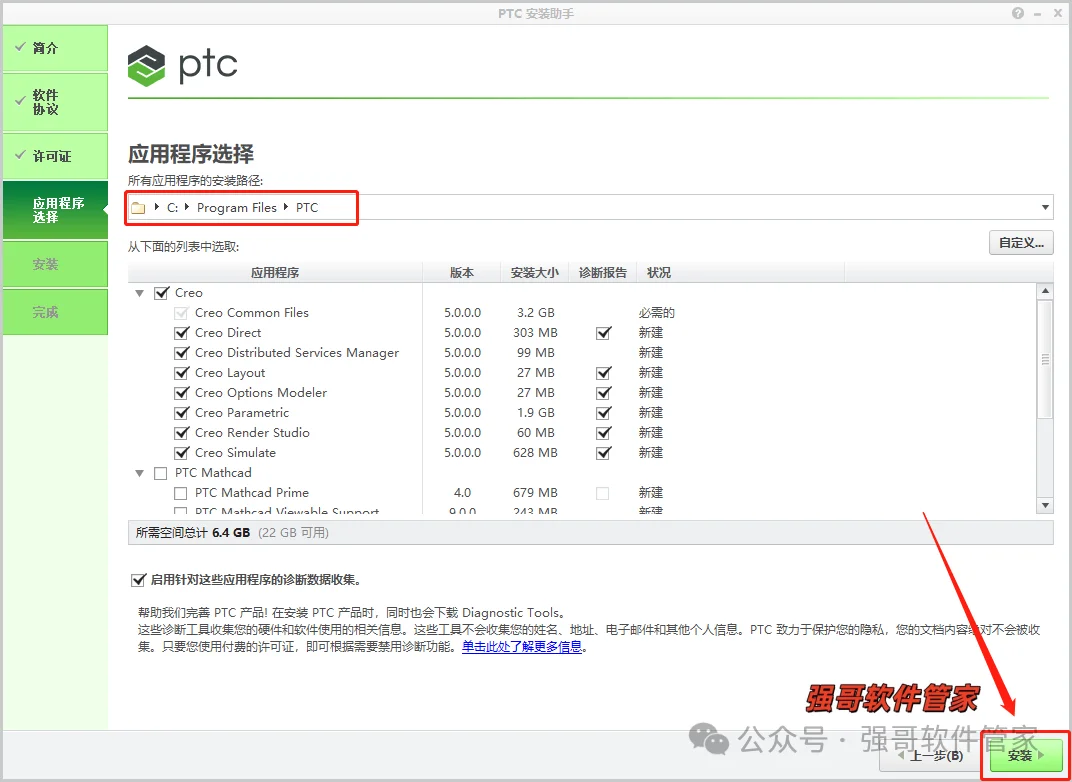
Task: Click the 6.4 GB total space text
Action: point(231,532)
